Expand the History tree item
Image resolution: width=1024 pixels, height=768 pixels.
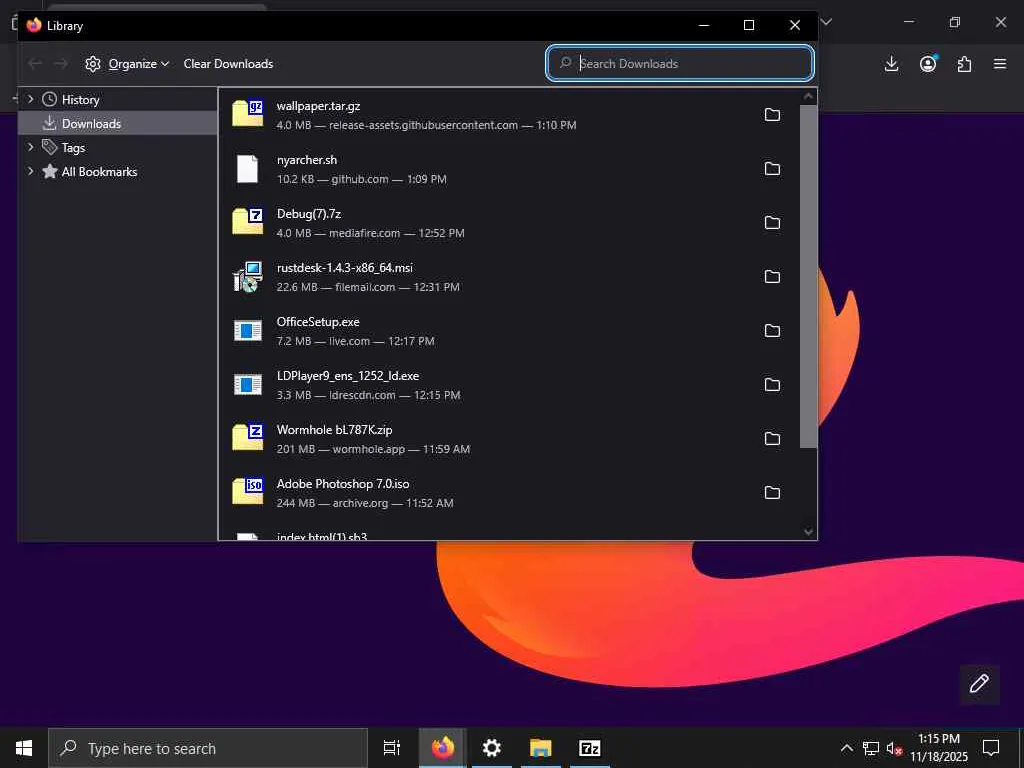click(x=31, y=99)
